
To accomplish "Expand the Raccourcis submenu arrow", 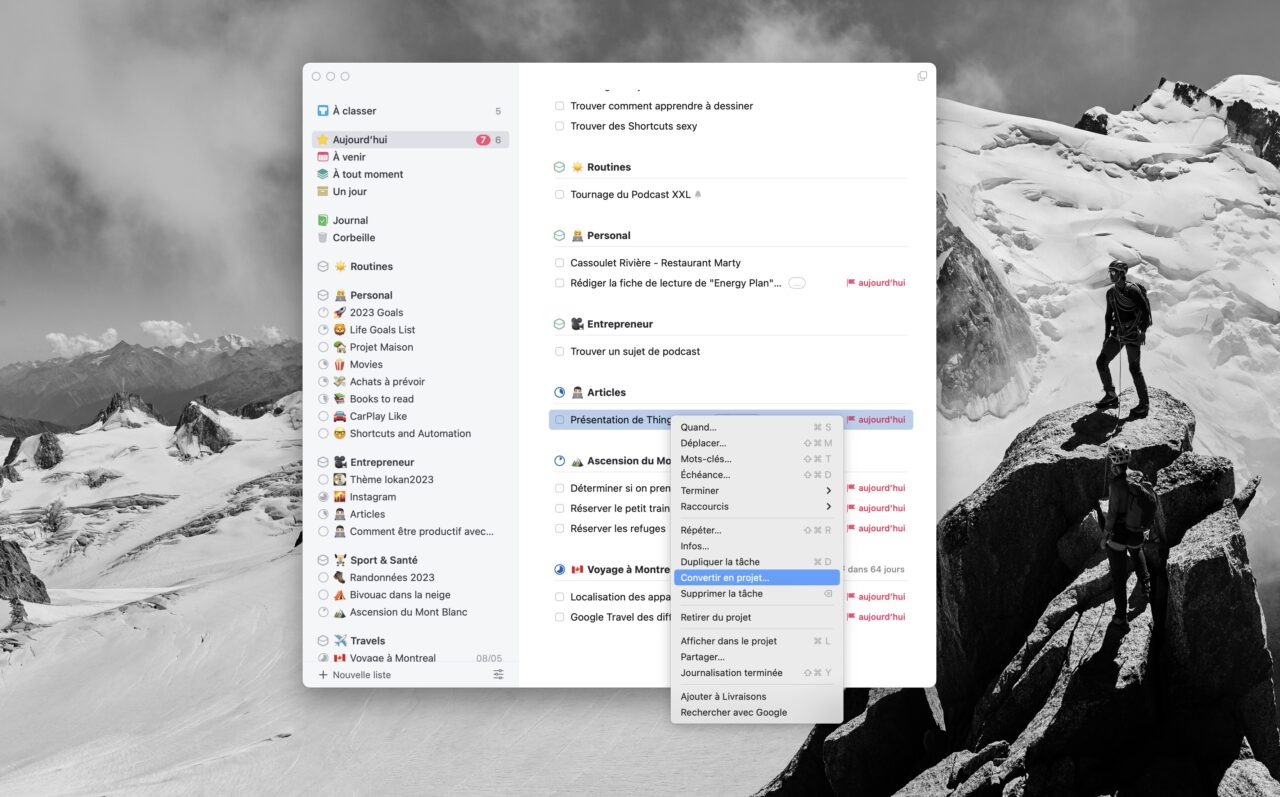I will point(829,507).
